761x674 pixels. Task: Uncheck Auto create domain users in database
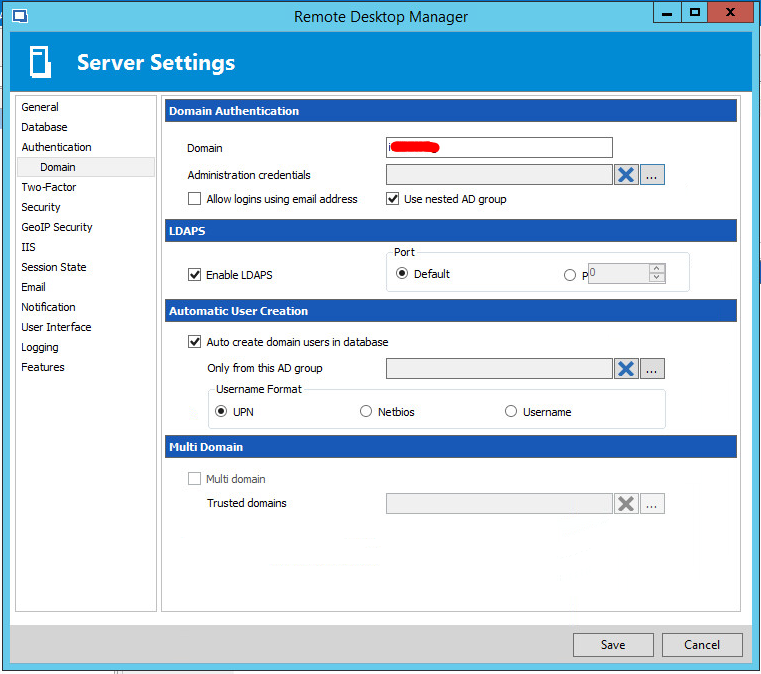point(194,342)
